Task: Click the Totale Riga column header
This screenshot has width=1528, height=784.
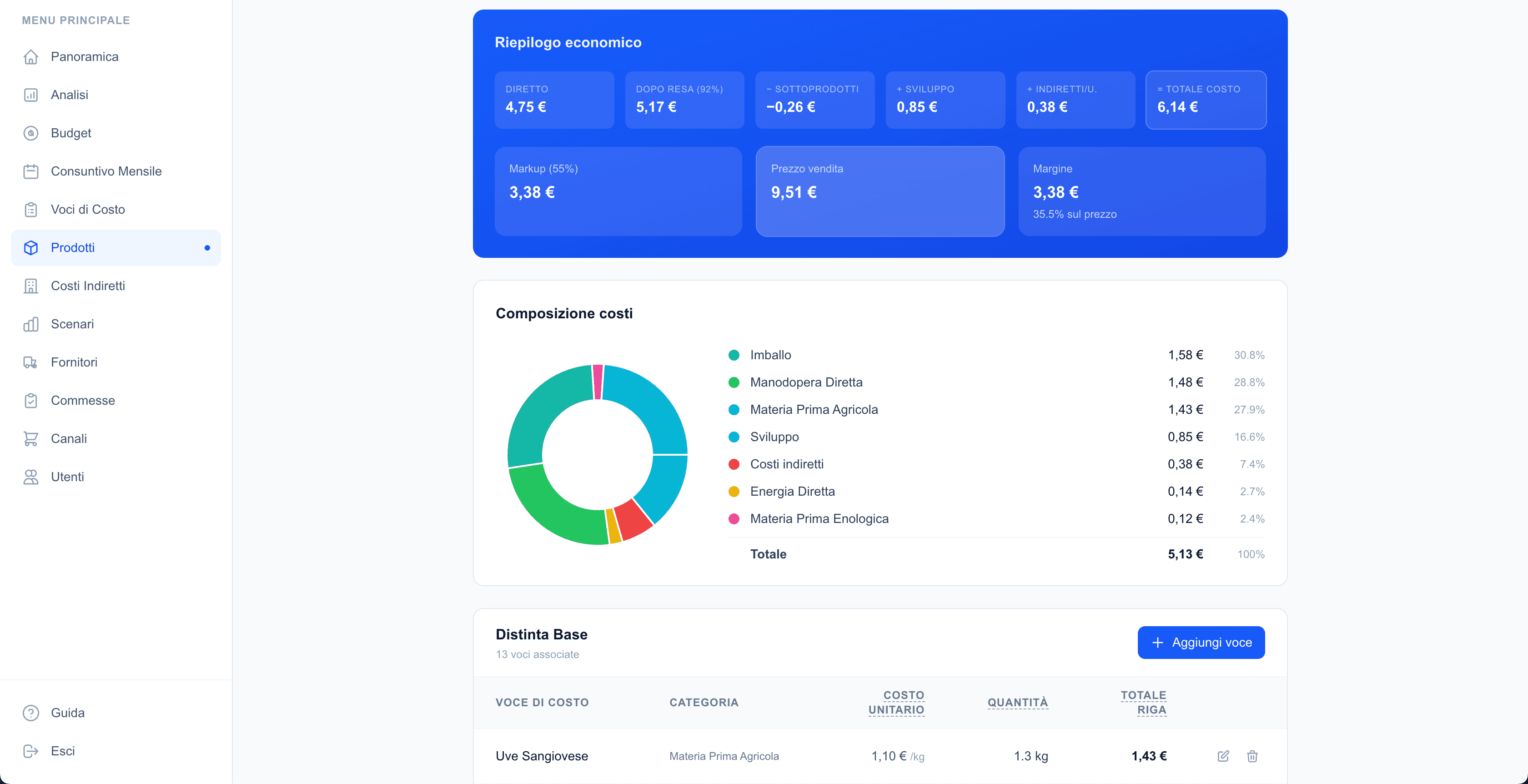Action: point(1144,703)
